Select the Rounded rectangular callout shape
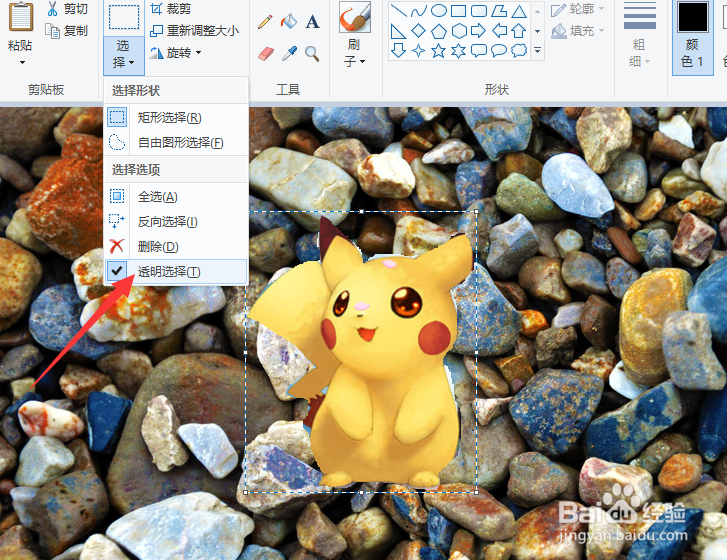Viewport: 727px width, 560px height. pos(478,51)
